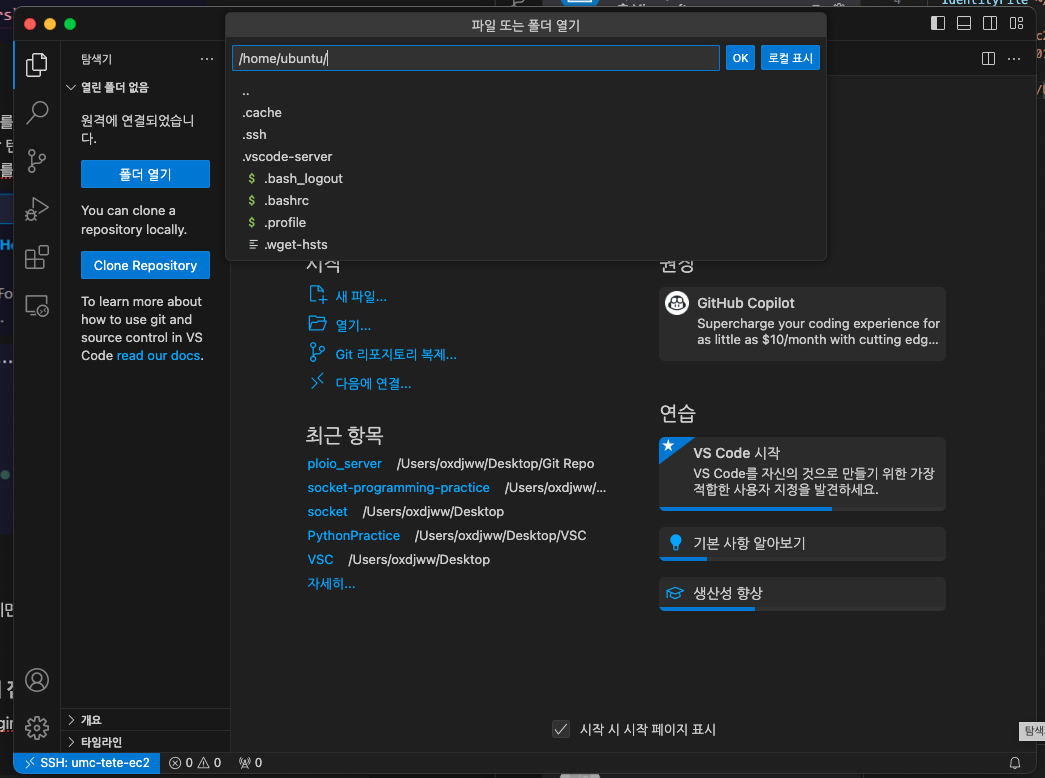Open Explorer panel more actions ellipsis

[207, 59]
